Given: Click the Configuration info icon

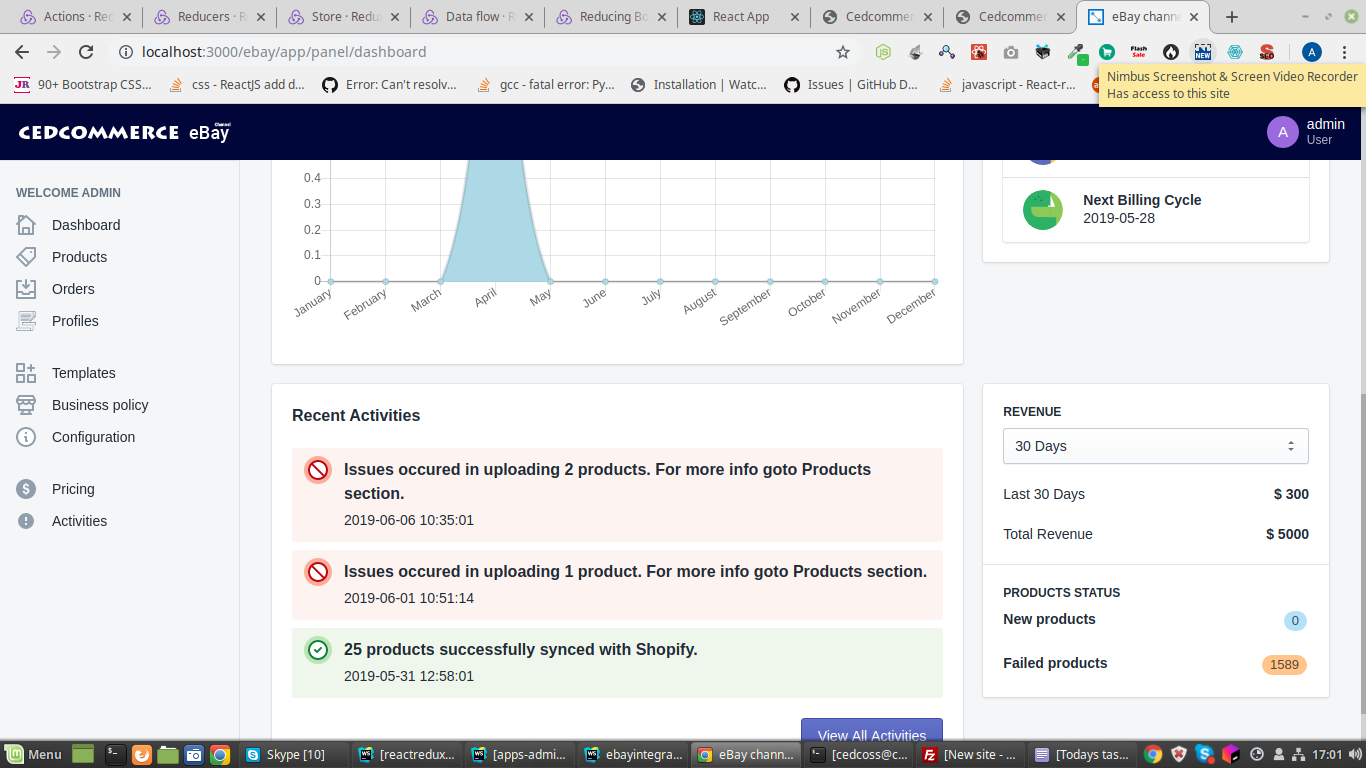Looking at the screenshot, I should coord(26,437).
